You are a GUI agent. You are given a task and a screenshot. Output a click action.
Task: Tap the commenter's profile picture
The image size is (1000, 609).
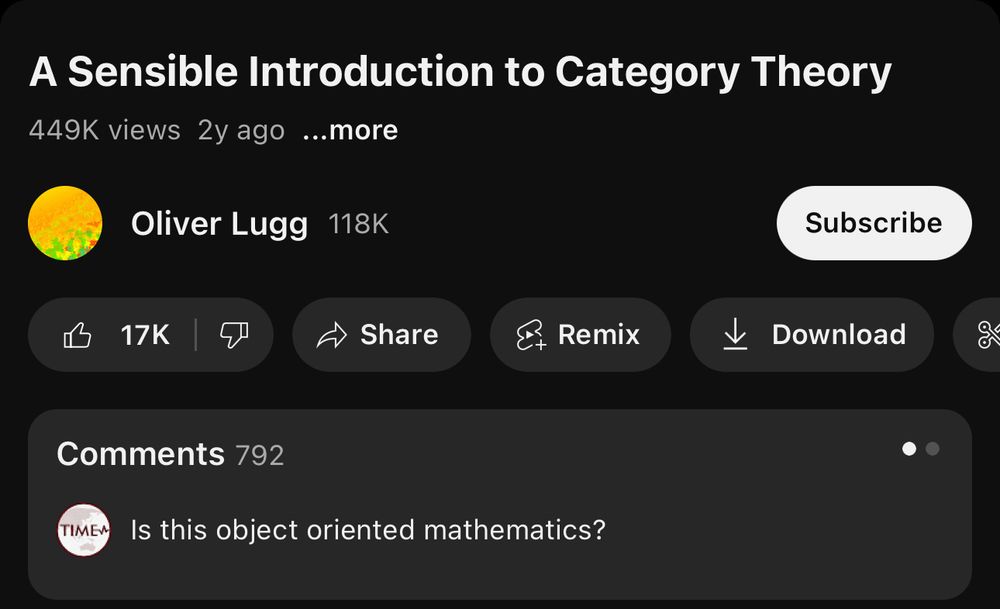point(83,530)
